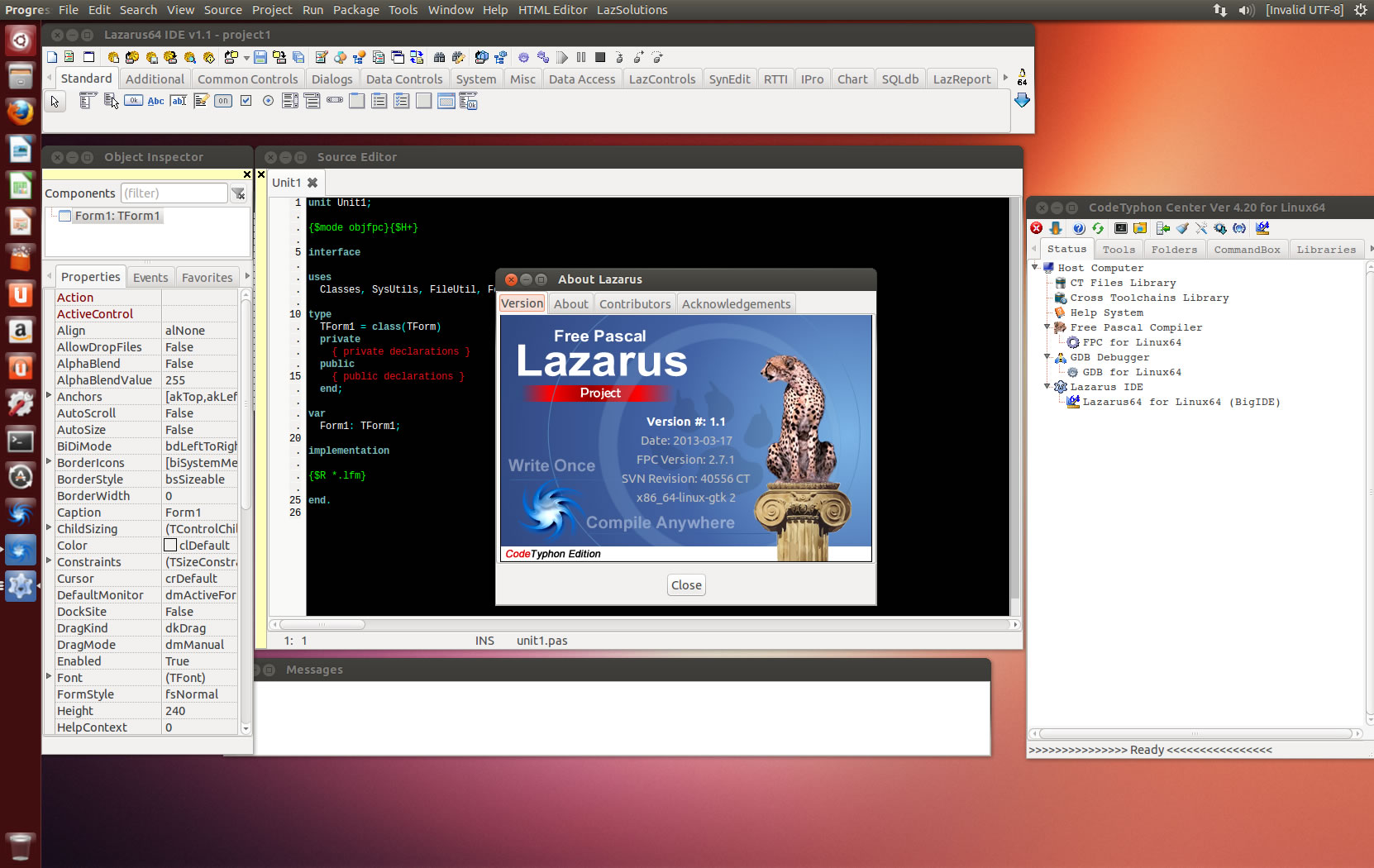Open Terminal from the Ubuntu launcher
The image size is (1374, 868).
tap(20, 441)
